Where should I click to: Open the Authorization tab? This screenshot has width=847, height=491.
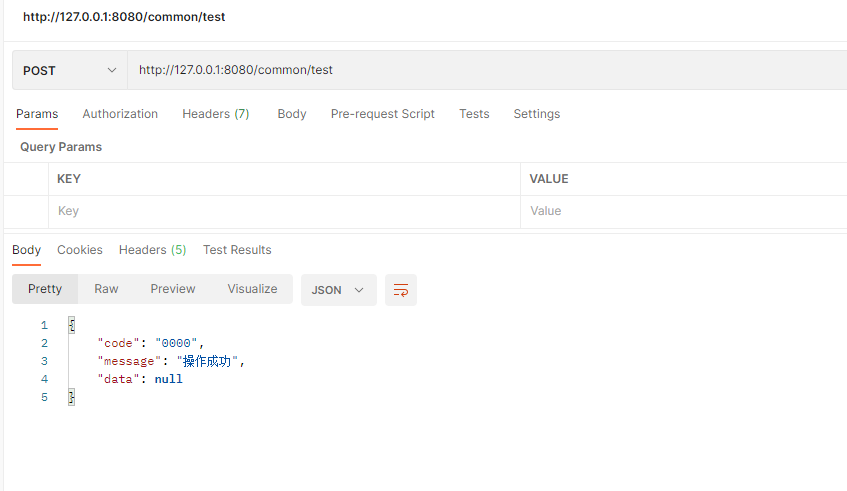pyautogui.click(x=120, y=114)
